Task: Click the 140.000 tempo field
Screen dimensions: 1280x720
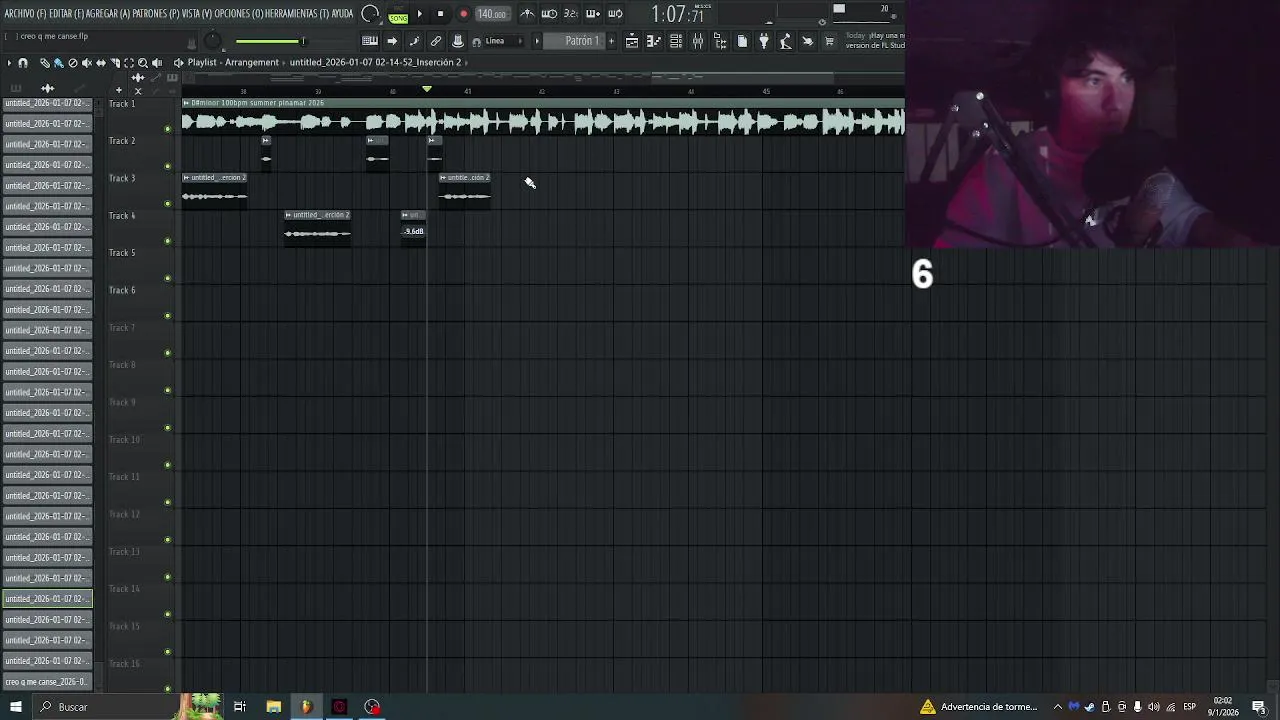Action: [491, 14]
